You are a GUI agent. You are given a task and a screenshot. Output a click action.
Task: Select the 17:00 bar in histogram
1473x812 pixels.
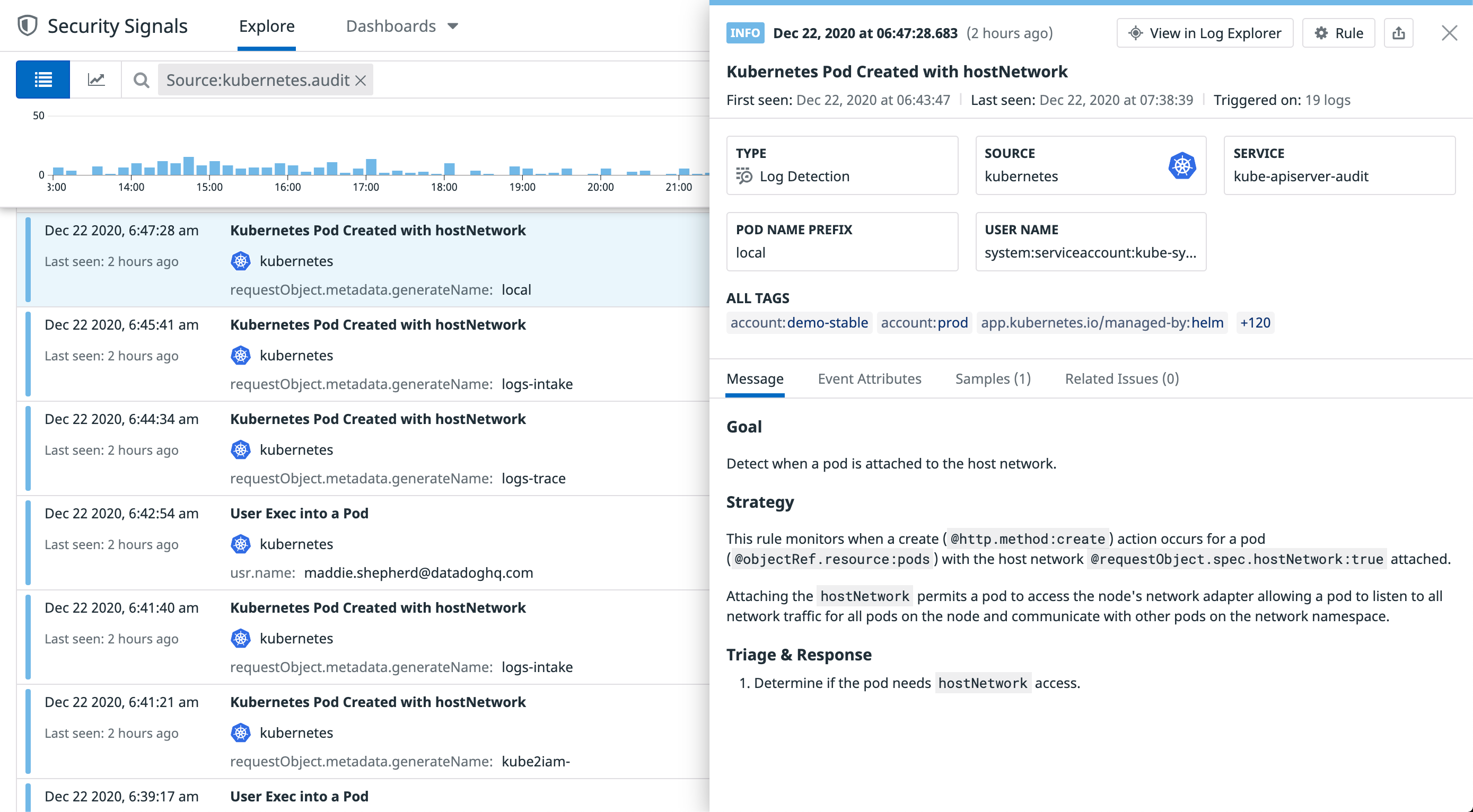371,166
